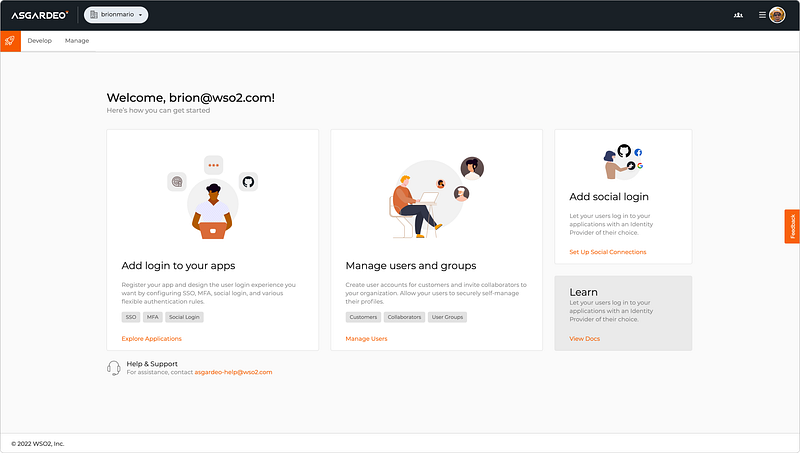The height and width of the screenshot is (453, 800).
Task: Open the users icon in header
Action: tap(738, 15)
